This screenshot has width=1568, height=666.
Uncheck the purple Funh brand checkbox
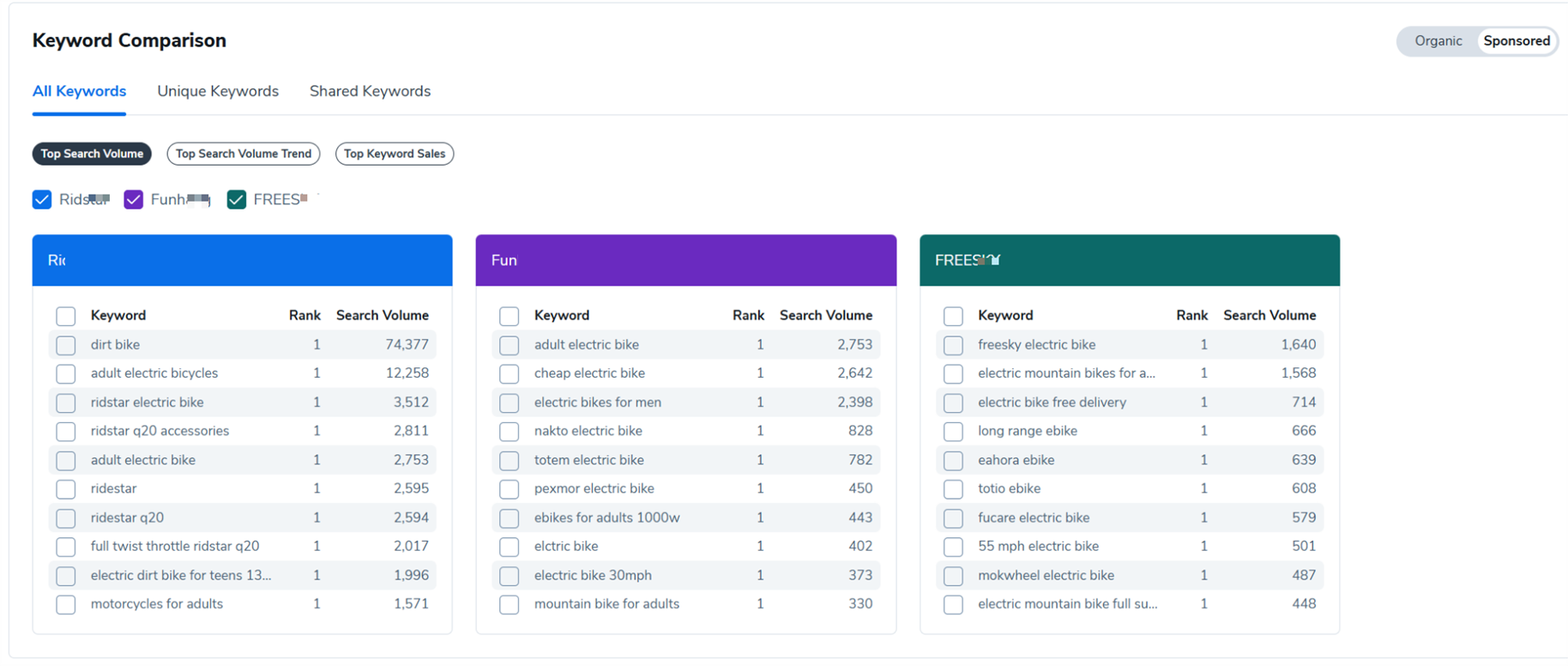point(133,200)
